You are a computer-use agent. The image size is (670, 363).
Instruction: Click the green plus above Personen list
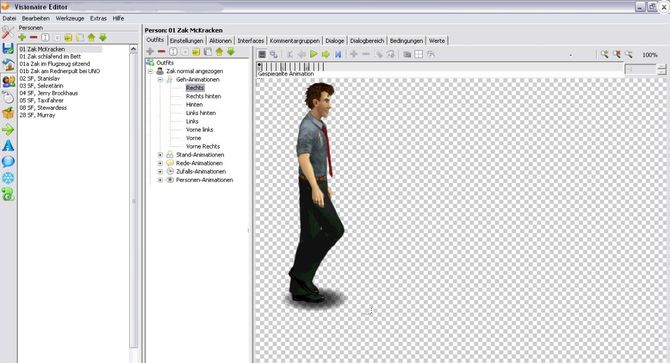click(22, 38)
